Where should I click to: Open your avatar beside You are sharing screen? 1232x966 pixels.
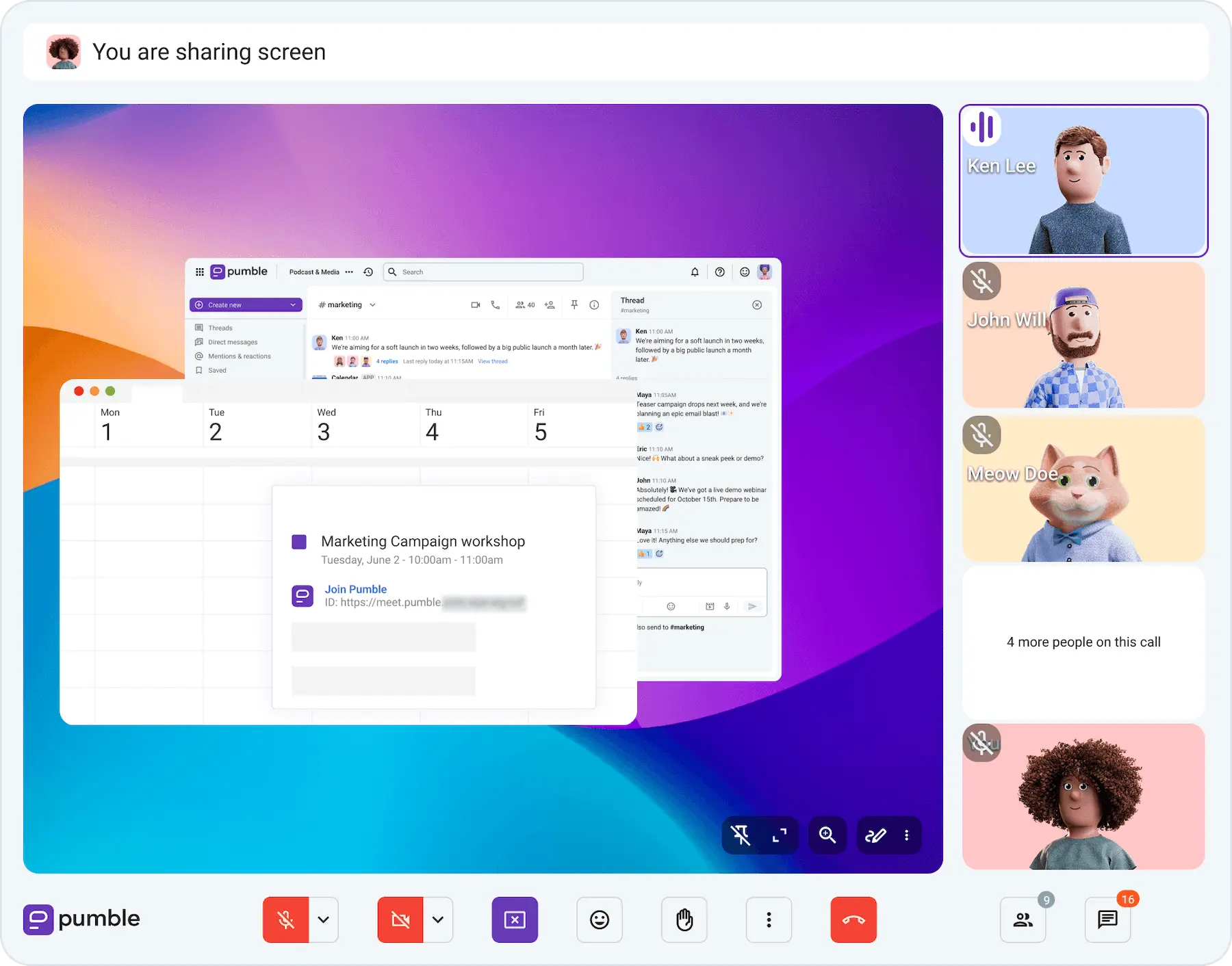click(64, 52)
